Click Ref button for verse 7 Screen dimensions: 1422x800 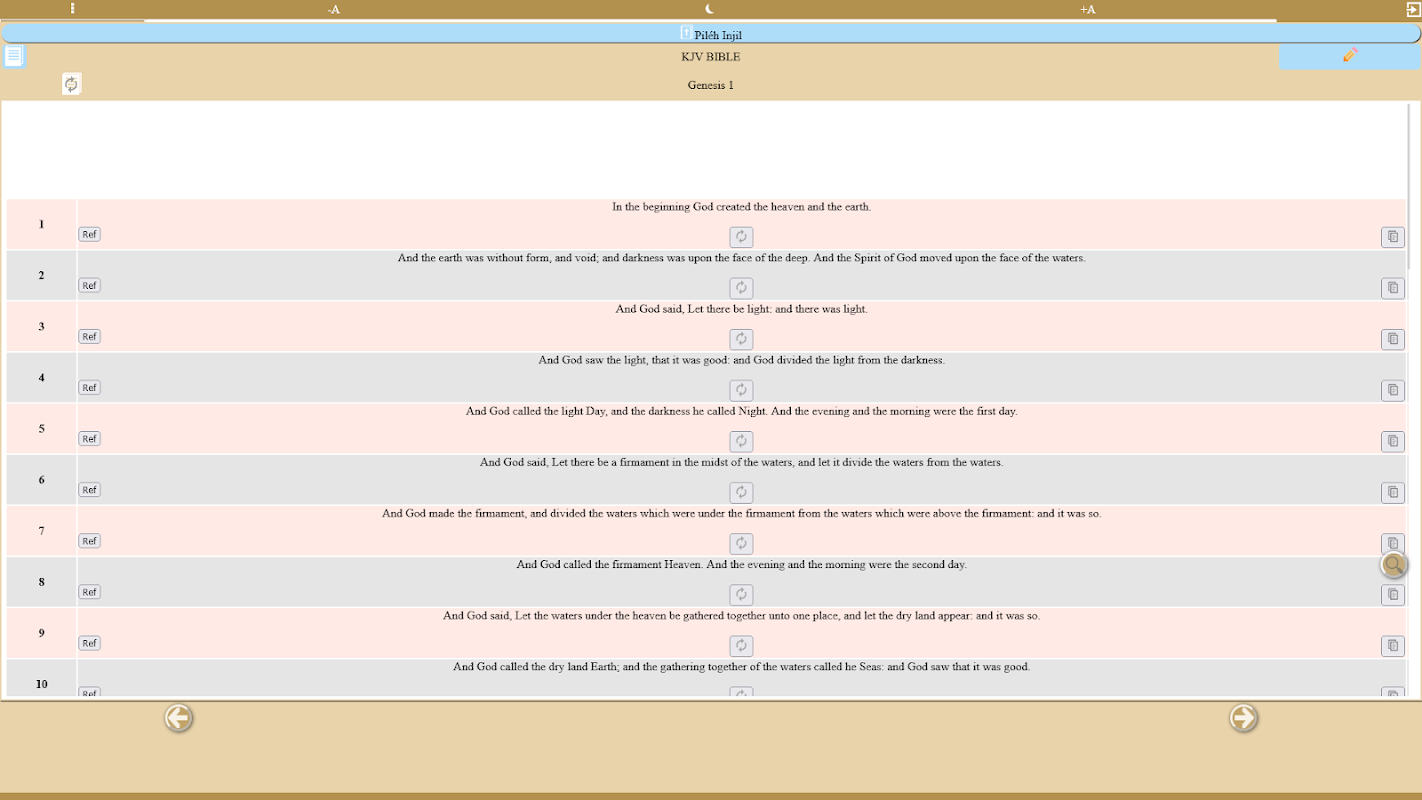coord(90,540)
